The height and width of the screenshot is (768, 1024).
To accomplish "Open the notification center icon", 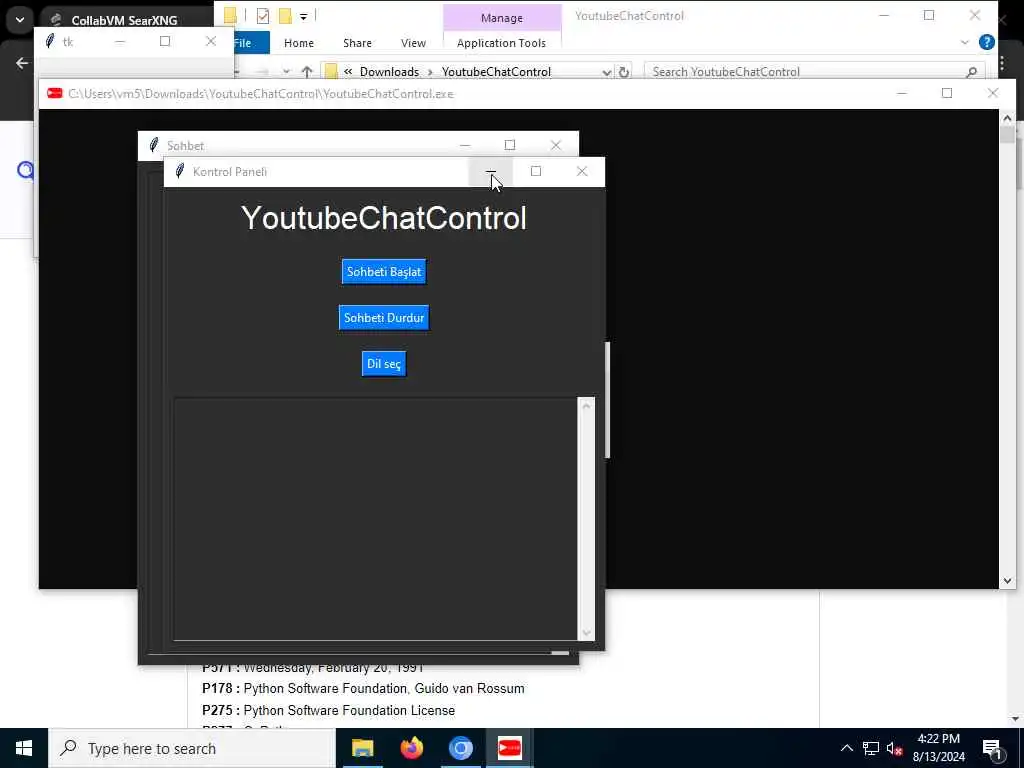I will (992, 748).
